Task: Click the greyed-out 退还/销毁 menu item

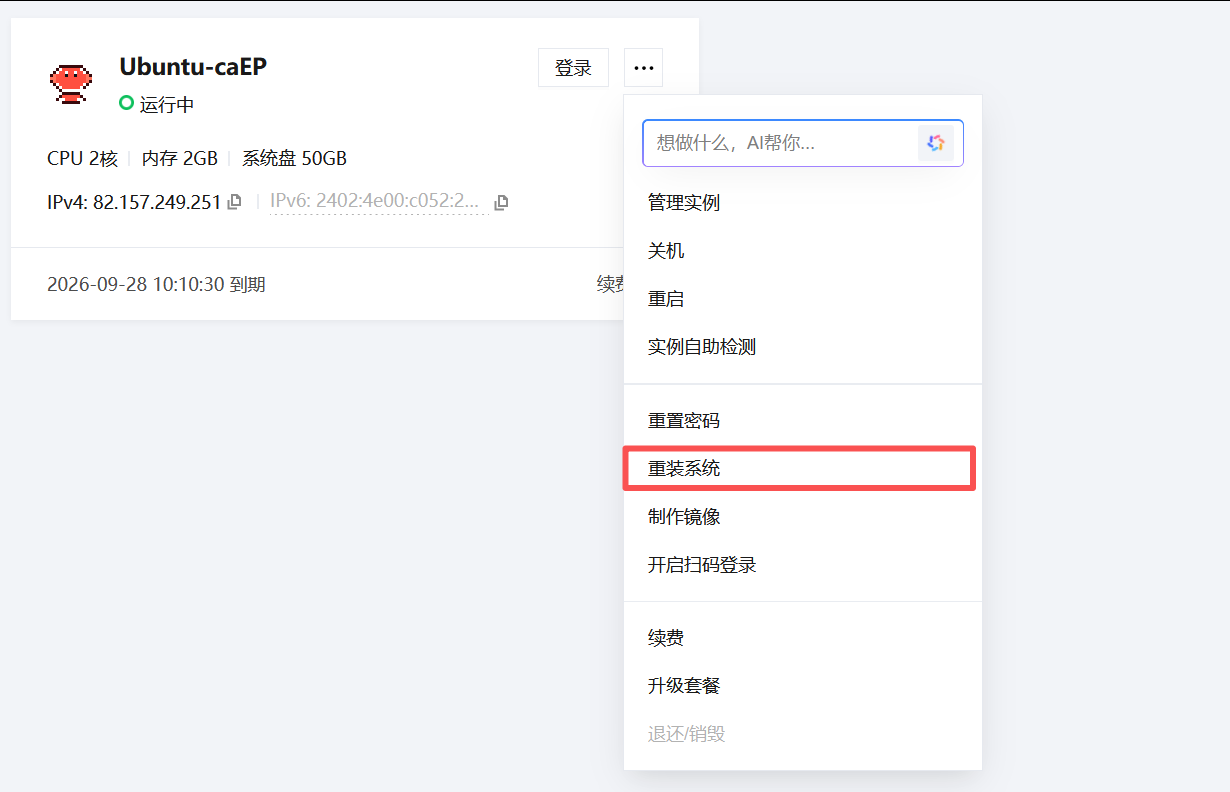Action: (x=686, y=734)
